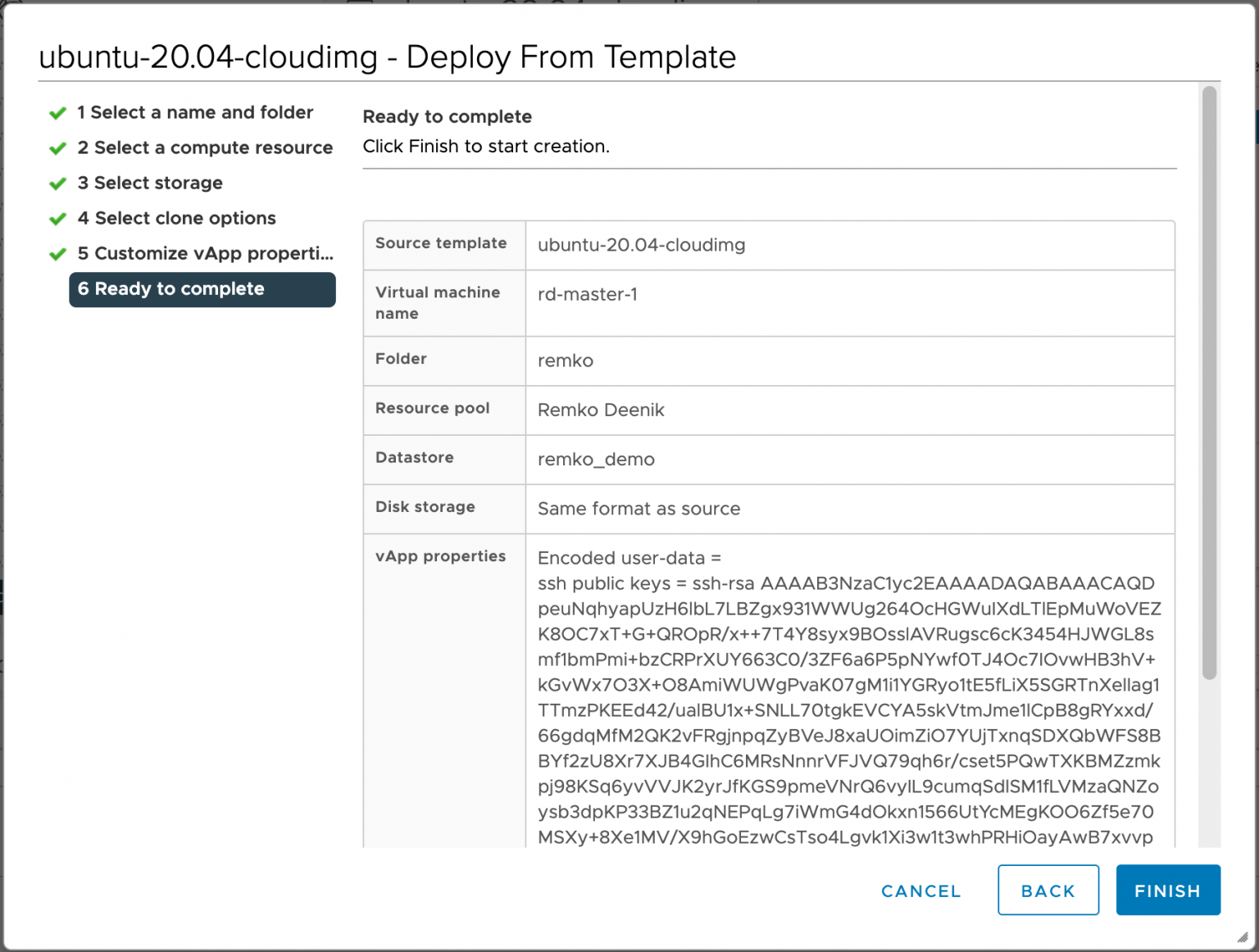Open the Select storage wizard step
Screen dimensions: 1259x952
click(x=150, y=183)
